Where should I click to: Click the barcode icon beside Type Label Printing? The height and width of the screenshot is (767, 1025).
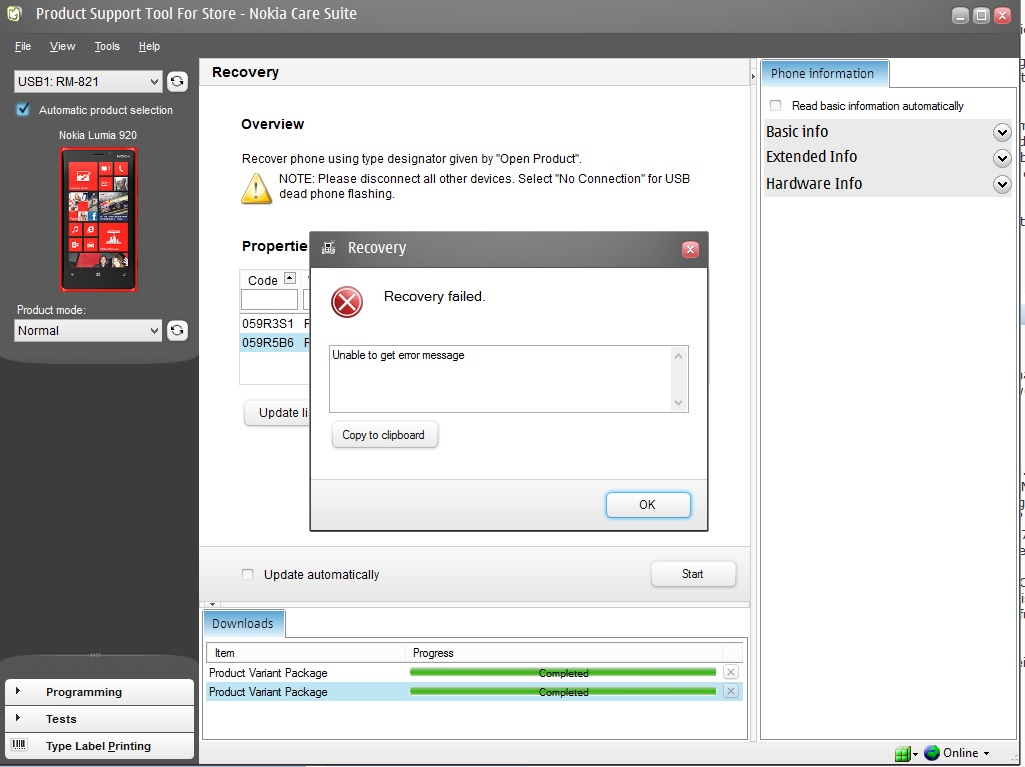[19, 745]
